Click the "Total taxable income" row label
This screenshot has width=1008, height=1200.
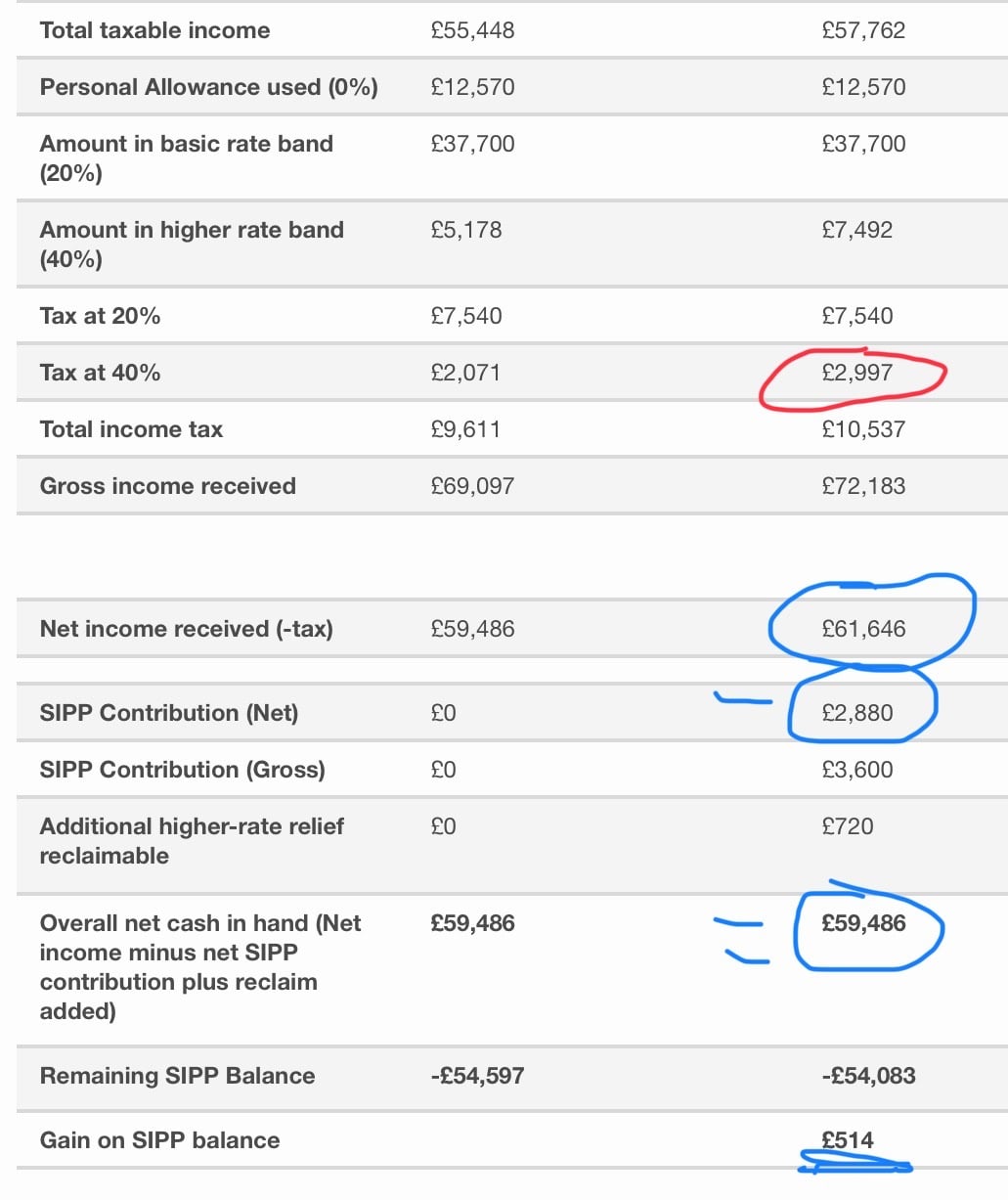click(x=154, y=30)
